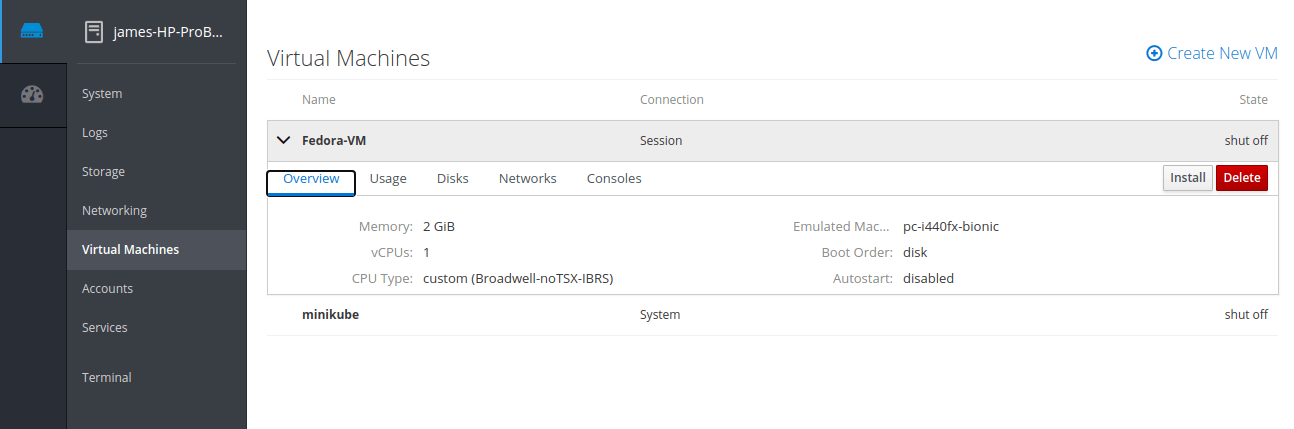This screenshot has height=429, width=1294.
Task: Open the Consoles tab
Action: 614,178
